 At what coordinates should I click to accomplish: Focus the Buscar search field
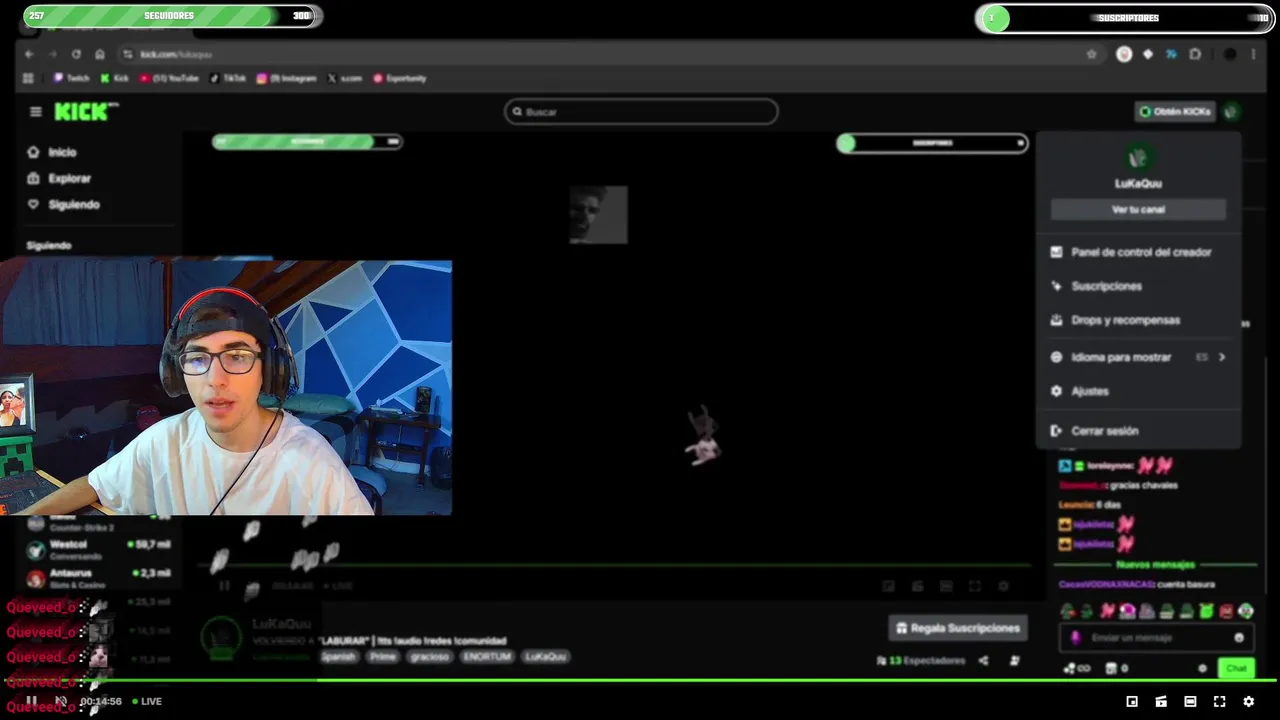click(641, 112)
